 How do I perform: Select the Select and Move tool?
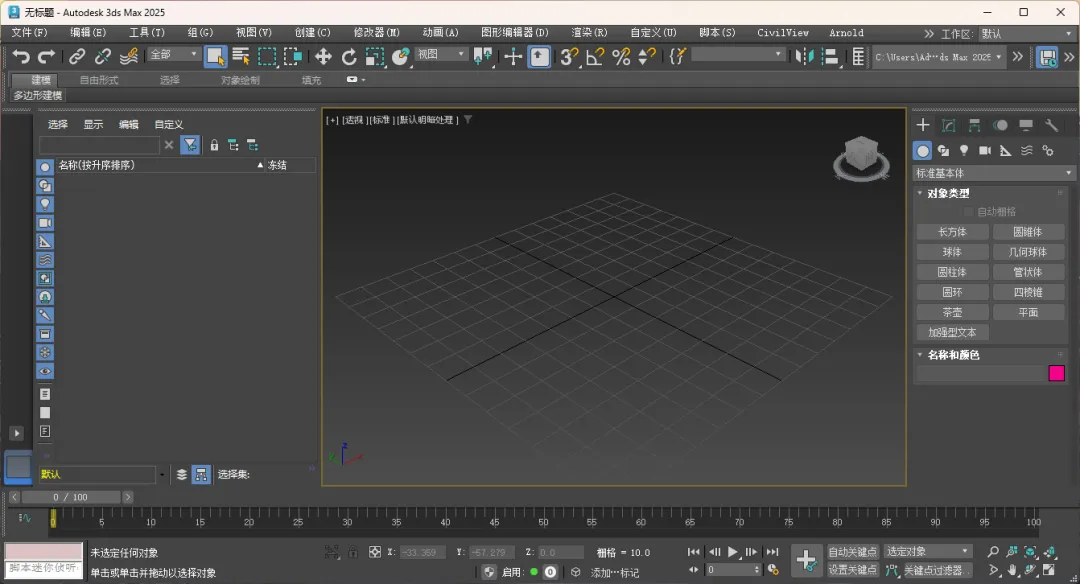click(x=323, y=57)
